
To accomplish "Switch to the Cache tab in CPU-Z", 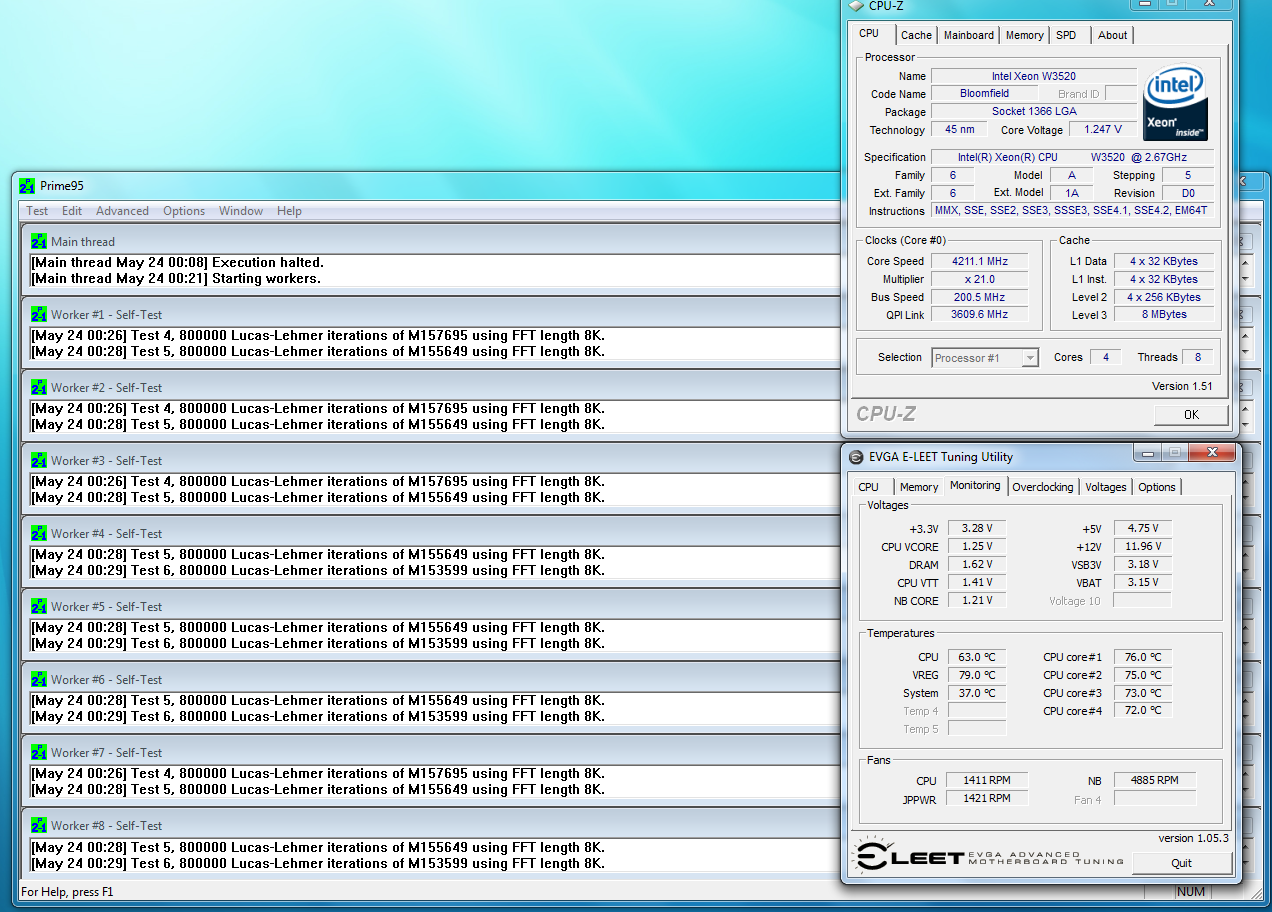I will click(x=916, y=35).
